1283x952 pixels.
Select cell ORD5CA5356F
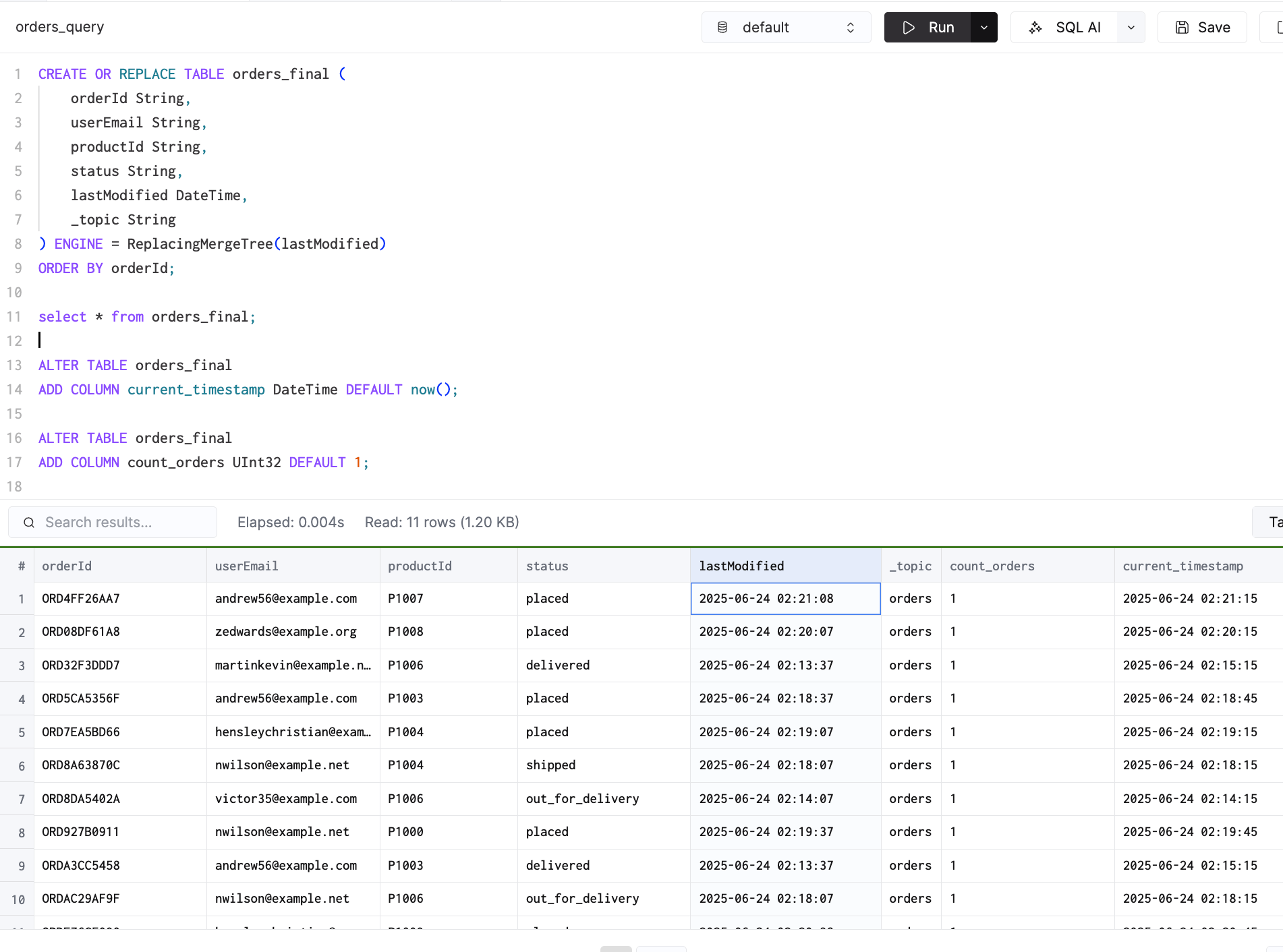click(x=120, y=698)
